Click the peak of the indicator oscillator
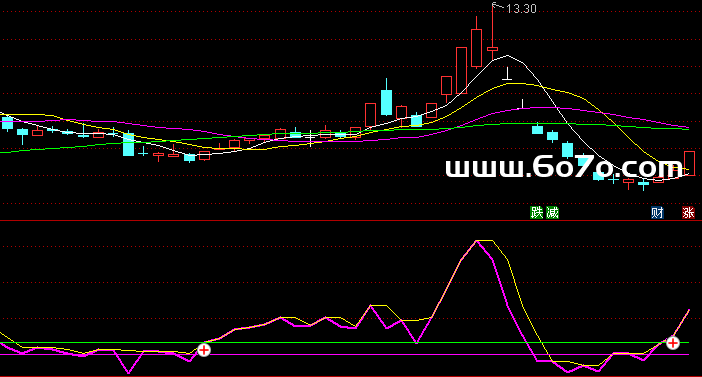The image size is (702, 377). [478, 241]
